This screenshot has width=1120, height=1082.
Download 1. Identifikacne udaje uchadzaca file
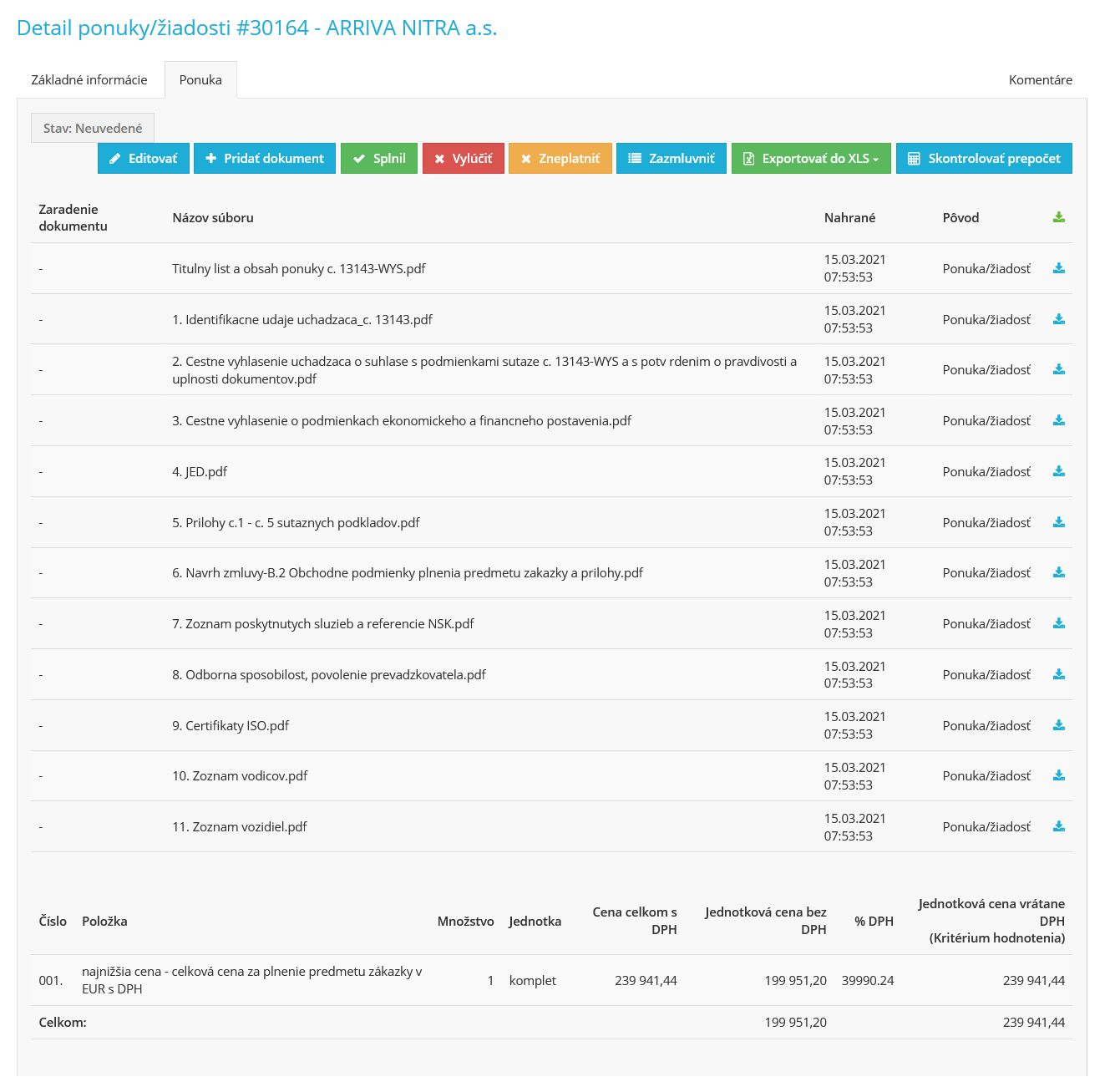(x=1058, y=320)
